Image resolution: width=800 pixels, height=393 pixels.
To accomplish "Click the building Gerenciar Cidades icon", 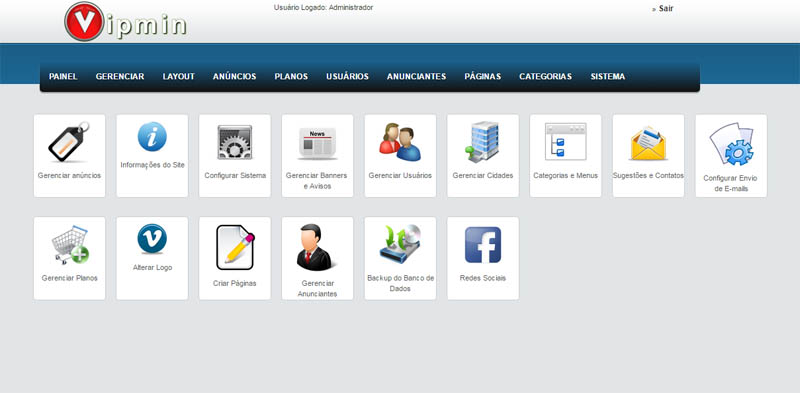I will pos(483,142).
